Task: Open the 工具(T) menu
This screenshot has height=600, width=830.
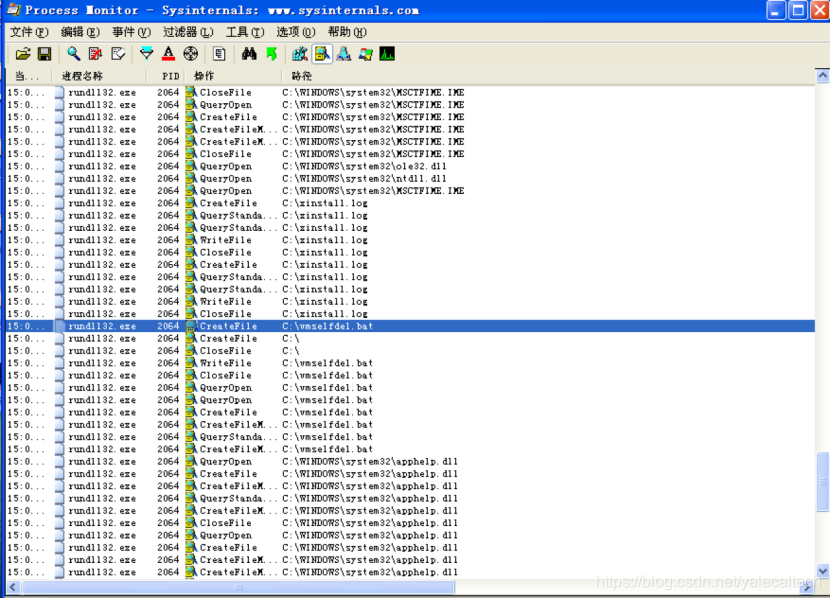Action: 245,32
